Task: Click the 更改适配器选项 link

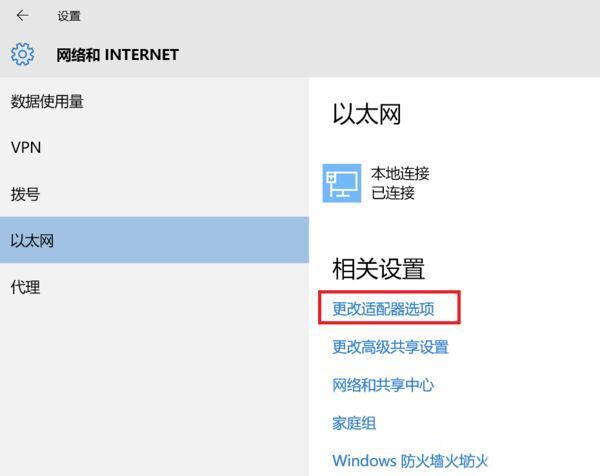Action: coord(384,309)
